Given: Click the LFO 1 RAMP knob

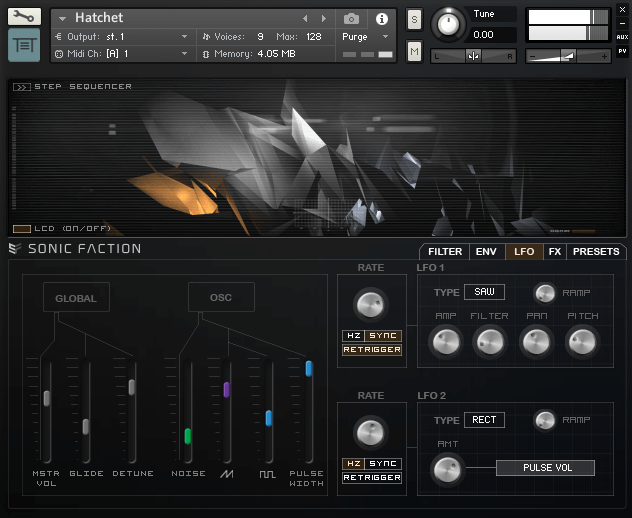Looking at the screenshot, I should click(x=545, y=293).
